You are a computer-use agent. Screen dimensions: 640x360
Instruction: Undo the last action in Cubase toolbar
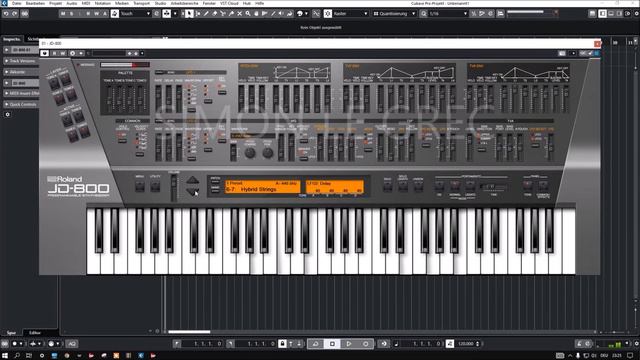coord(6,13)
